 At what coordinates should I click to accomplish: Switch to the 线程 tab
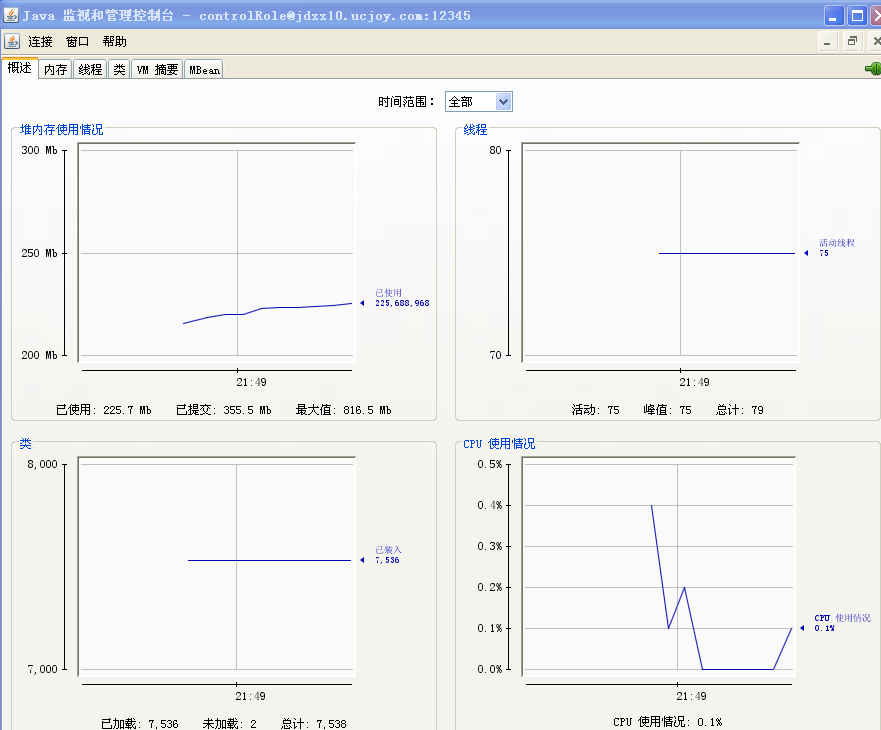pos(90,69)
